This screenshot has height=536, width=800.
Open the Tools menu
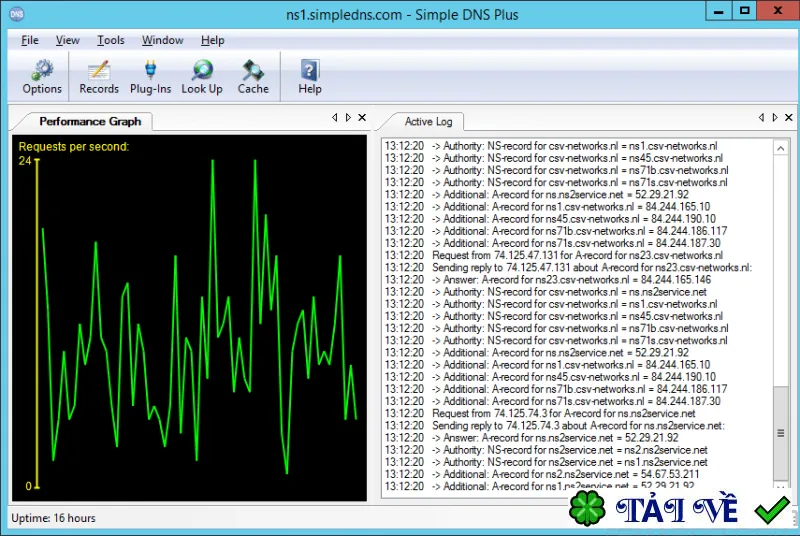[111, 40]
